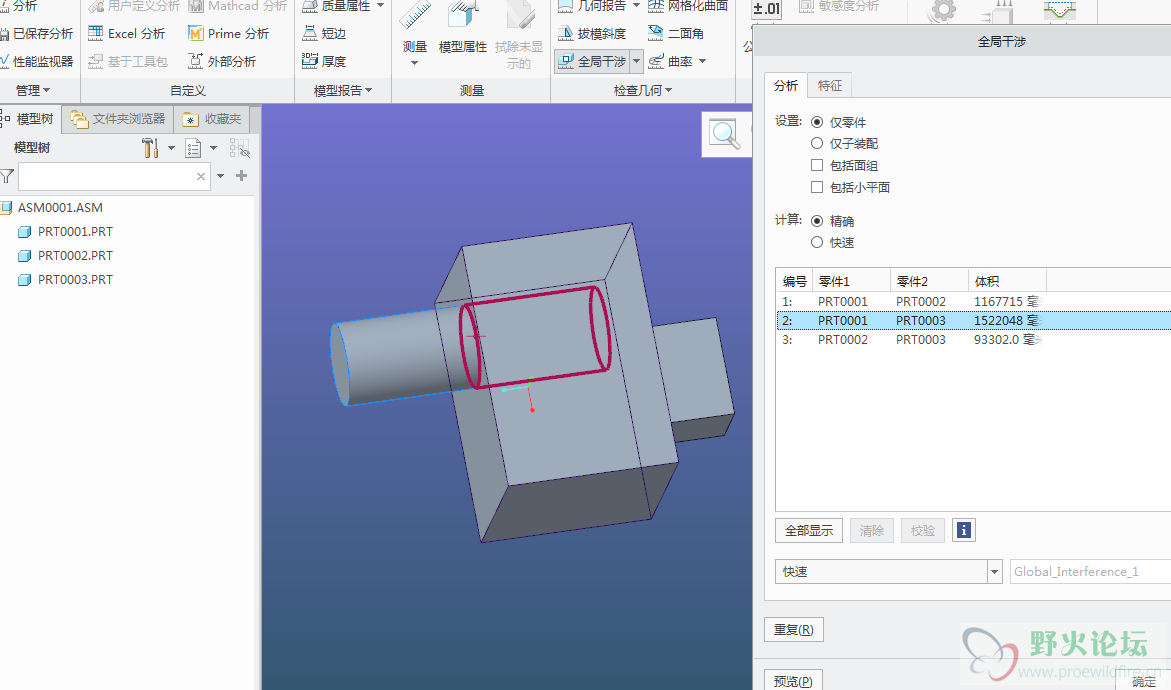The width and height of the screenshot is (1171, 690).
Task: Switch to the 文件夹浏览器 tab
Action: click(x=118, y=119)
